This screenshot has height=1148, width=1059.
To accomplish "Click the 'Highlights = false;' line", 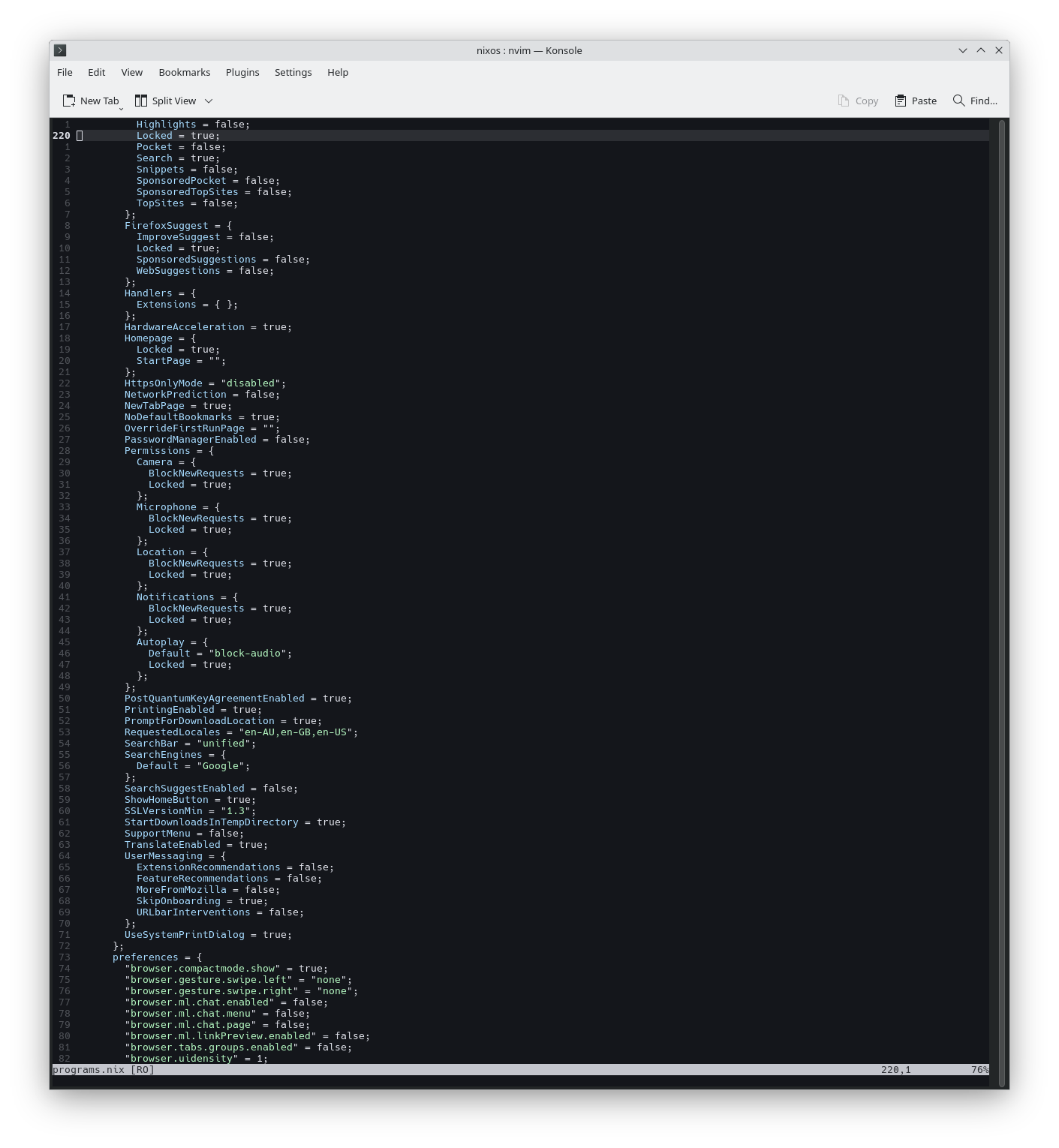I will pos(193,125).
